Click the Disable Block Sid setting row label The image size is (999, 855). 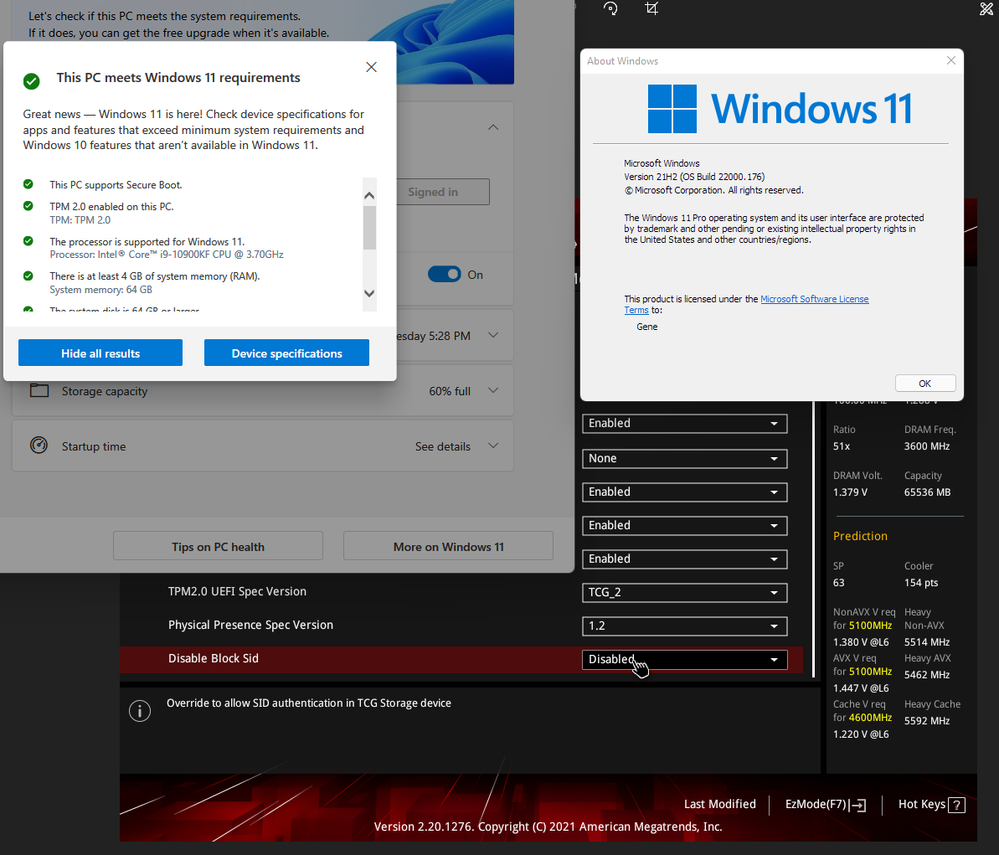click(x=213, y=658)
